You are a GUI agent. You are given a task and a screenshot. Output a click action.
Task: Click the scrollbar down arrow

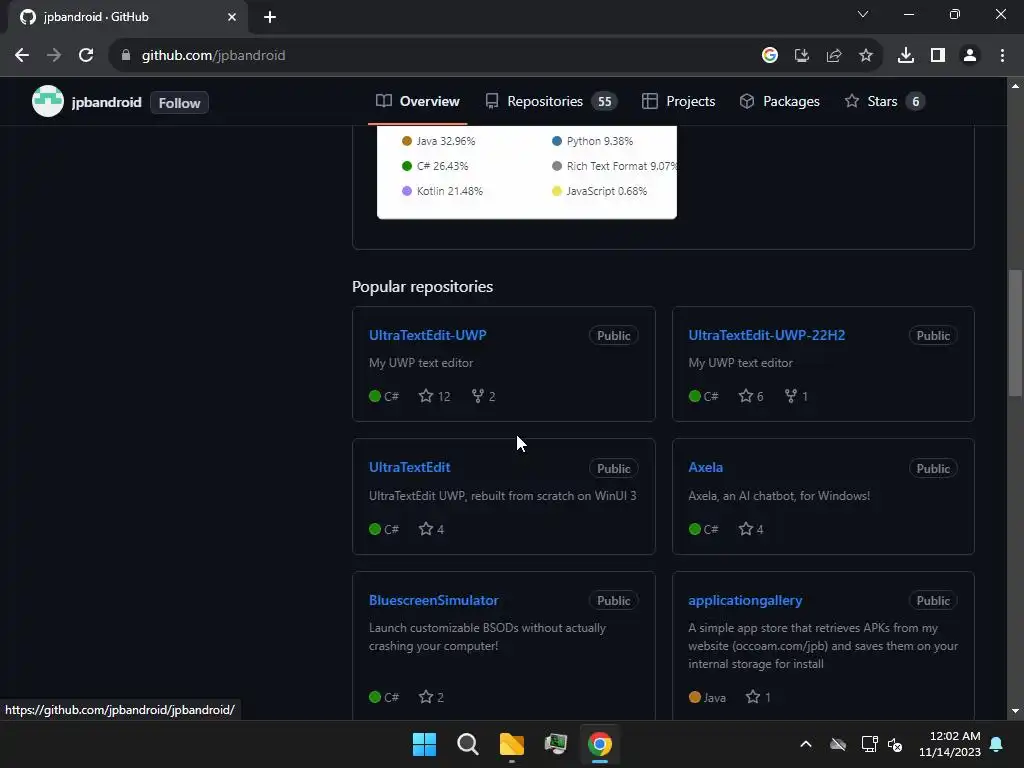[1015, 711]
